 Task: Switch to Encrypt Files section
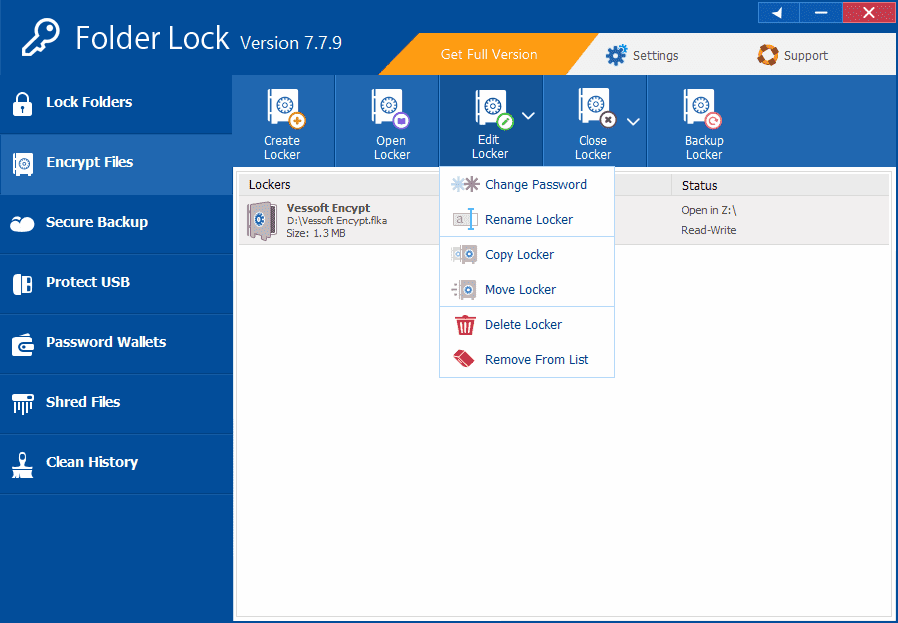click(116, 164)
